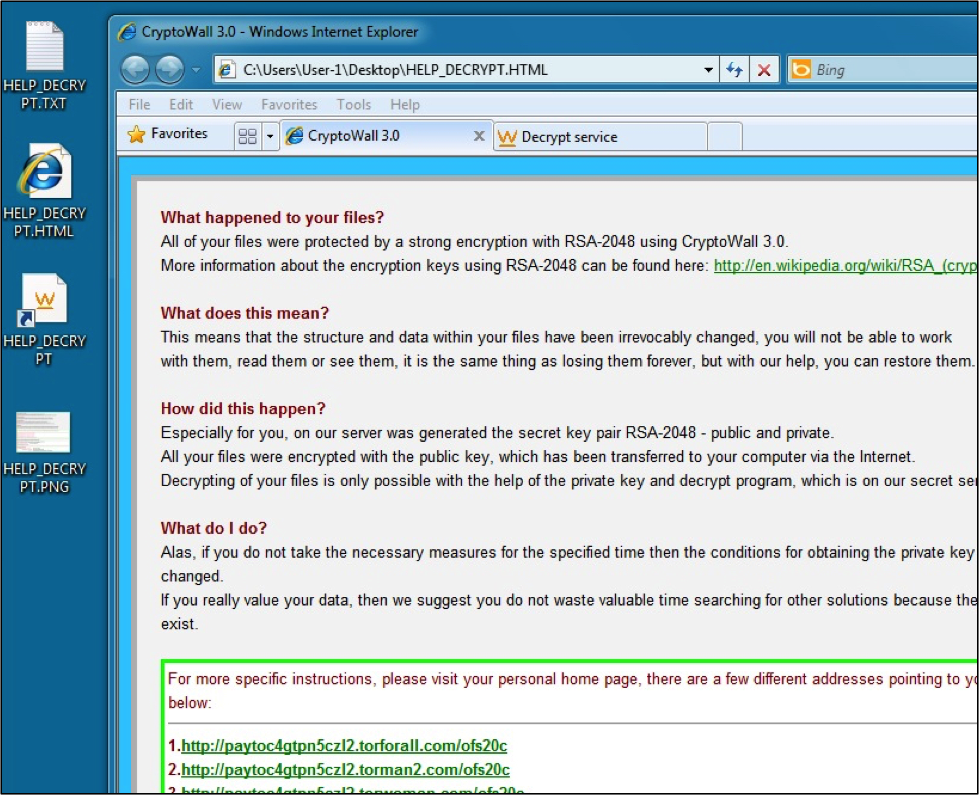
Task: Switch to Decrypt service tab
Action: tap(600, 137)
